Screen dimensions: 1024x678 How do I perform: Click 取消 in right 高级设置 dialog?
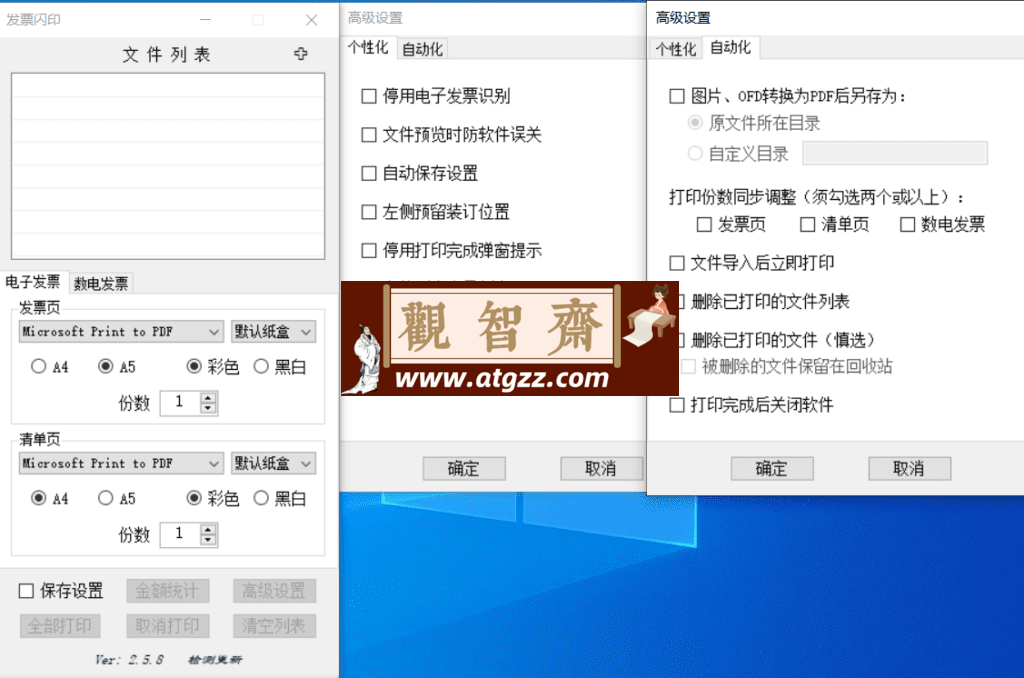(909, 468)
